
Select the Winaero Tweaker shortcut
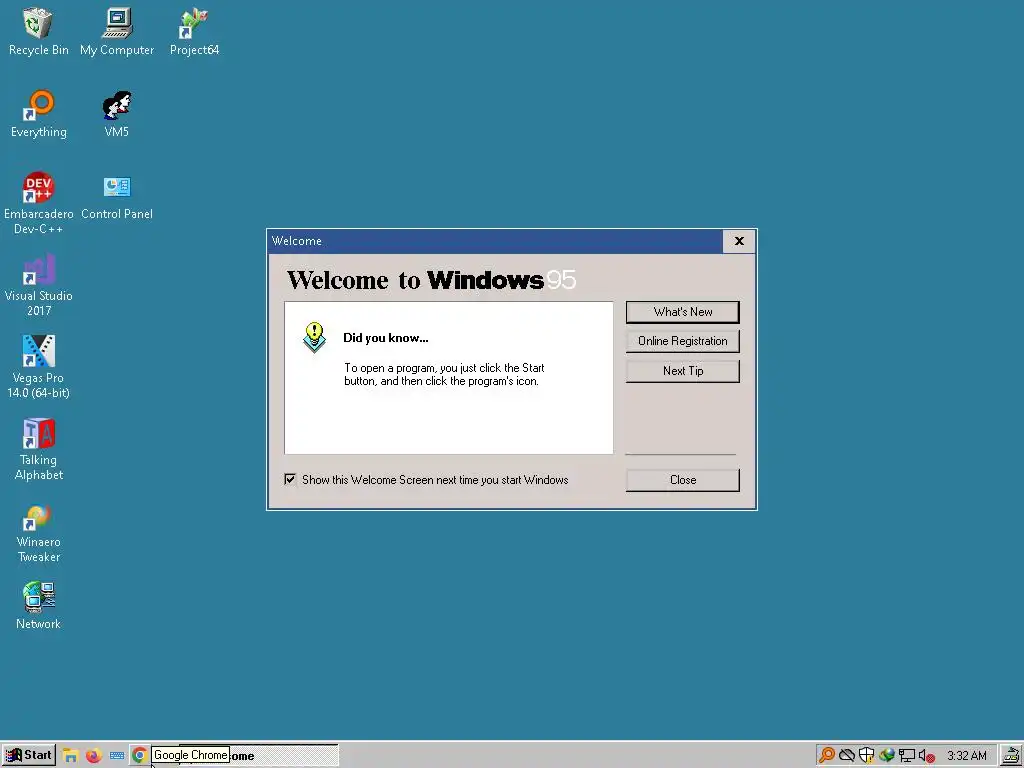coord(39,532)
